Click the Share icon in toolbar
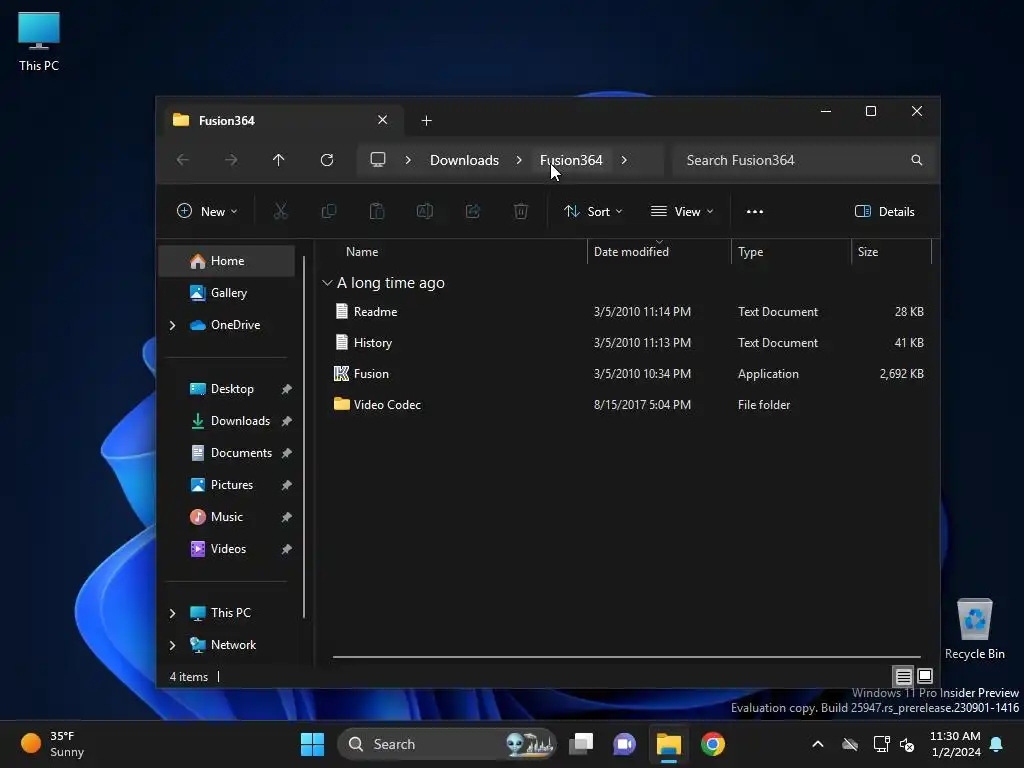 pos(473,211)
